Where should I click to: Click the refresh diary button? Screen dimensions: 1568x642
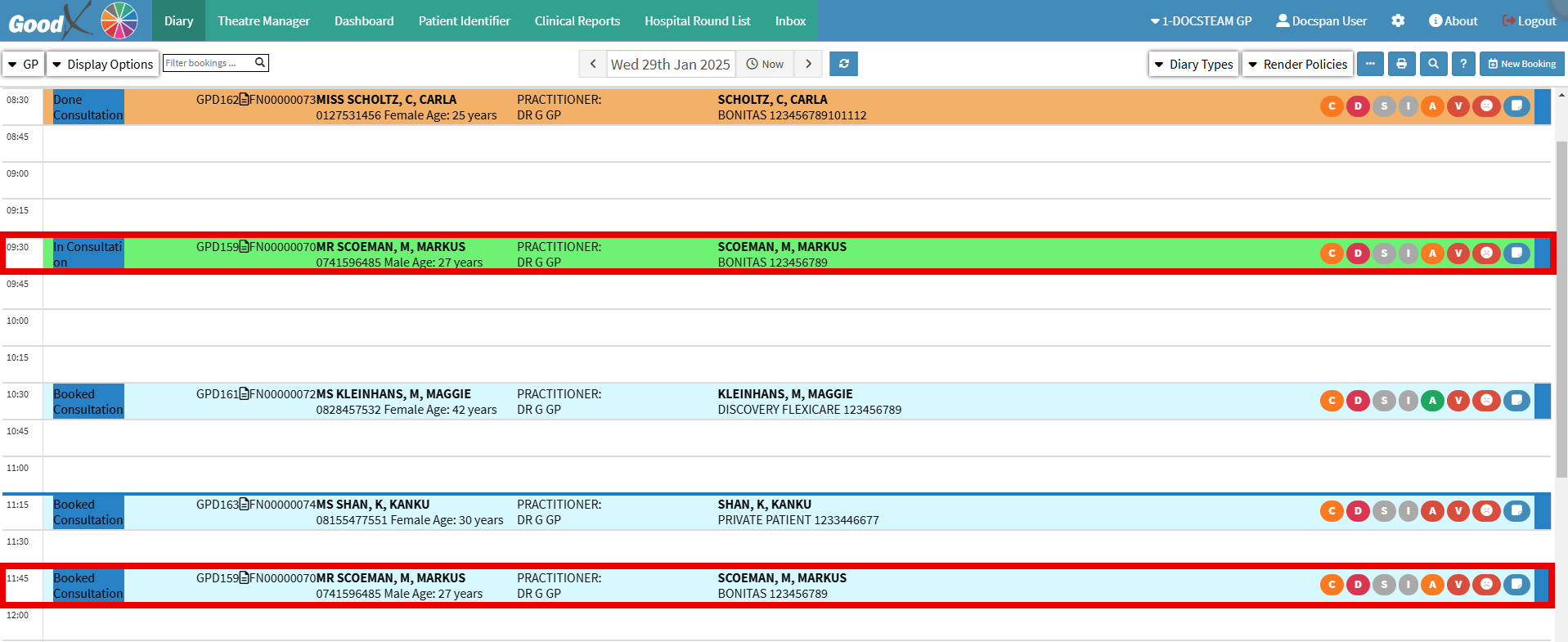[x=843, y=64]
